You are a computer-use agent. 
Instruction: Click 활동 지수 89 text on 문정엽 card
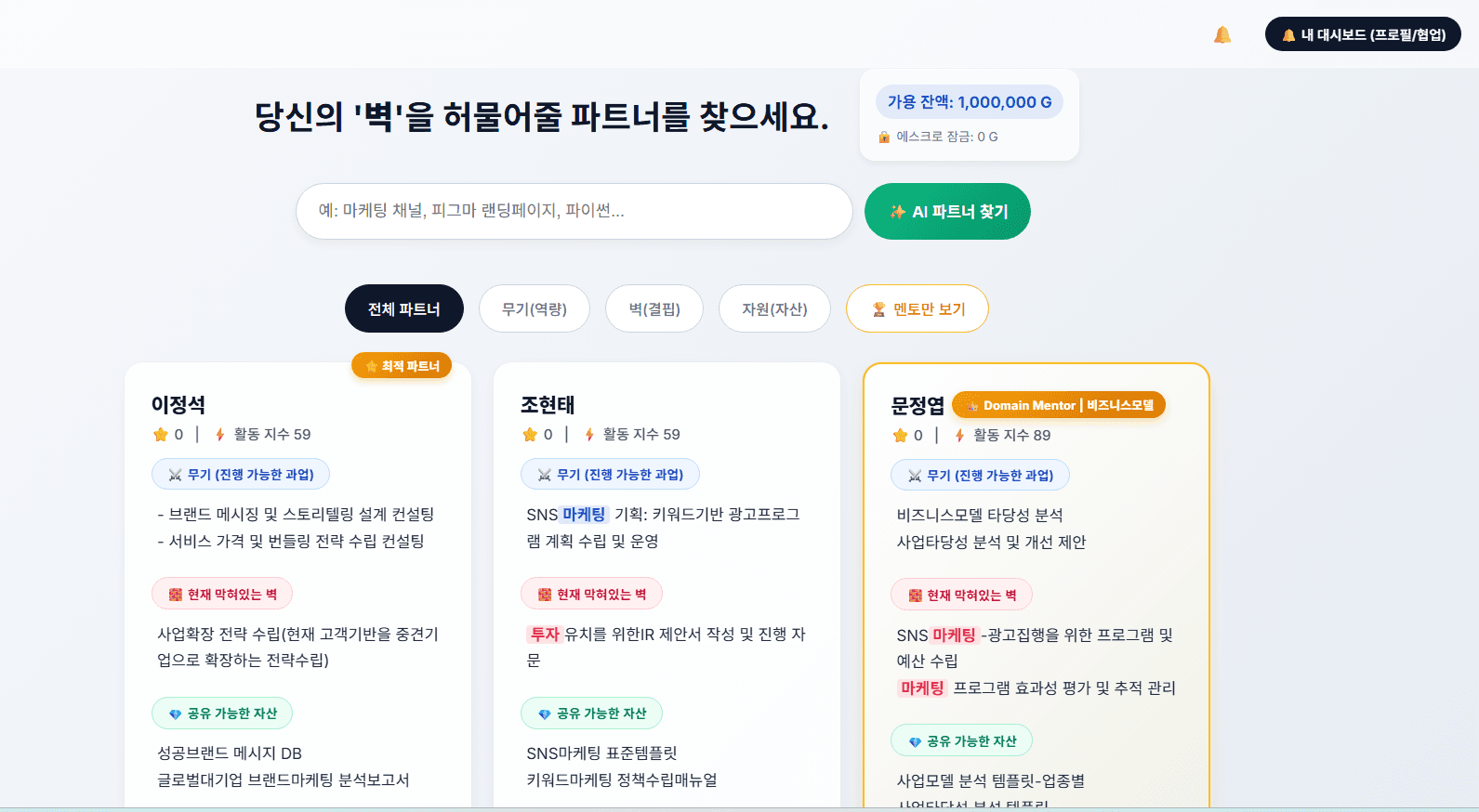click(x=1011, y=435)
